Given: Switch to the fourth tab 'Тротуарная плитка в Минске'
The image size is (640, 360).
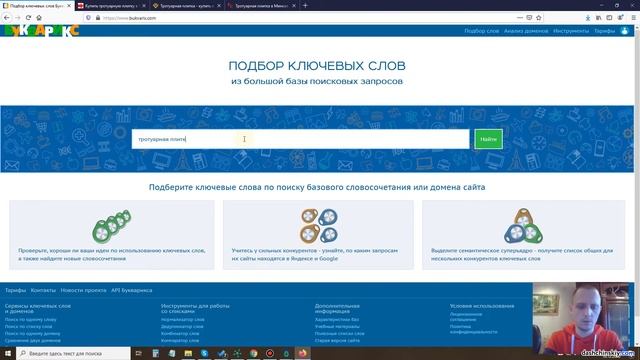Looking at the screenshot, I should click(262, 6).
